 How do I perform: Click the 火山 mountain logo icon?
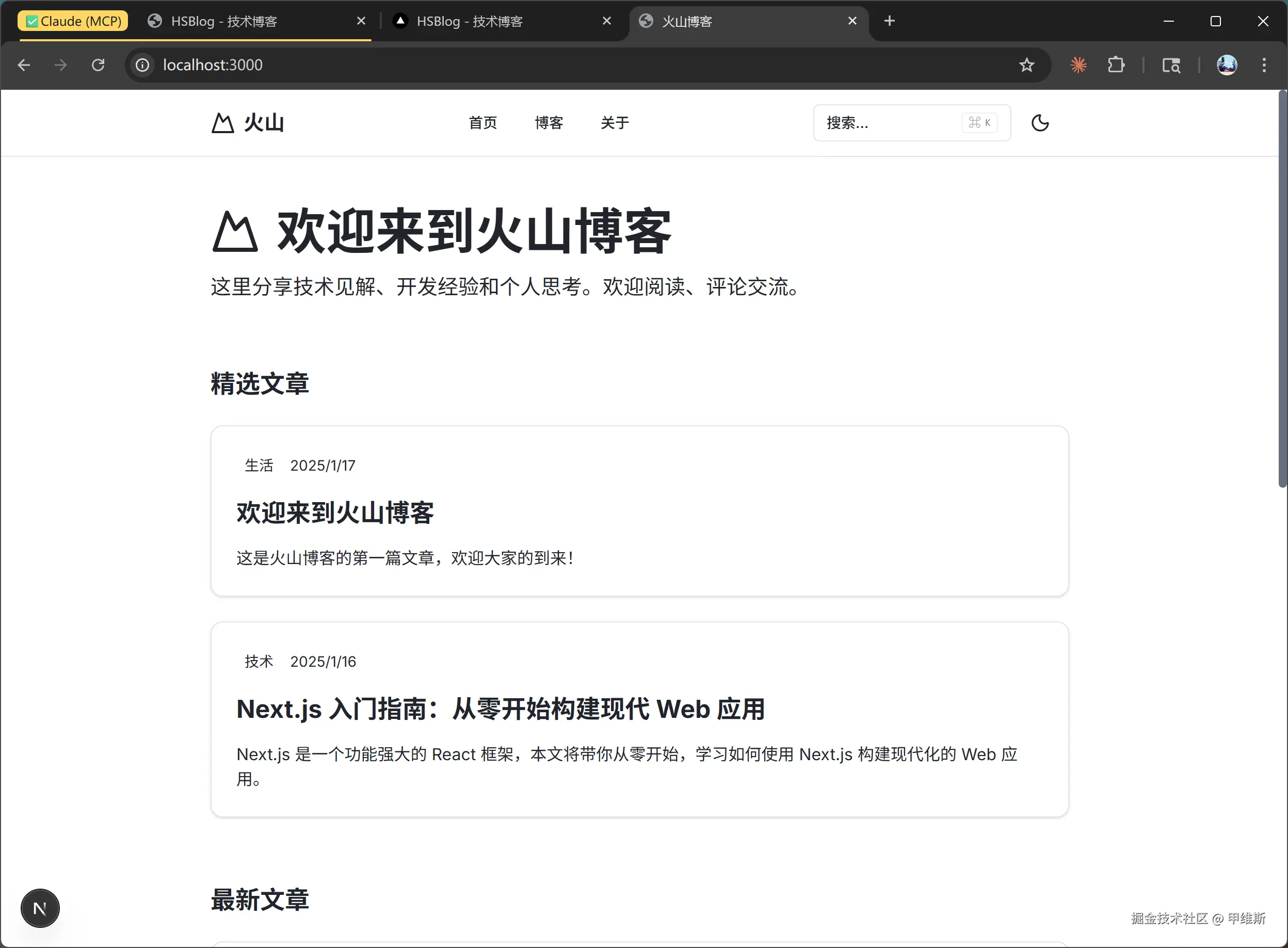tap(222, 123)
